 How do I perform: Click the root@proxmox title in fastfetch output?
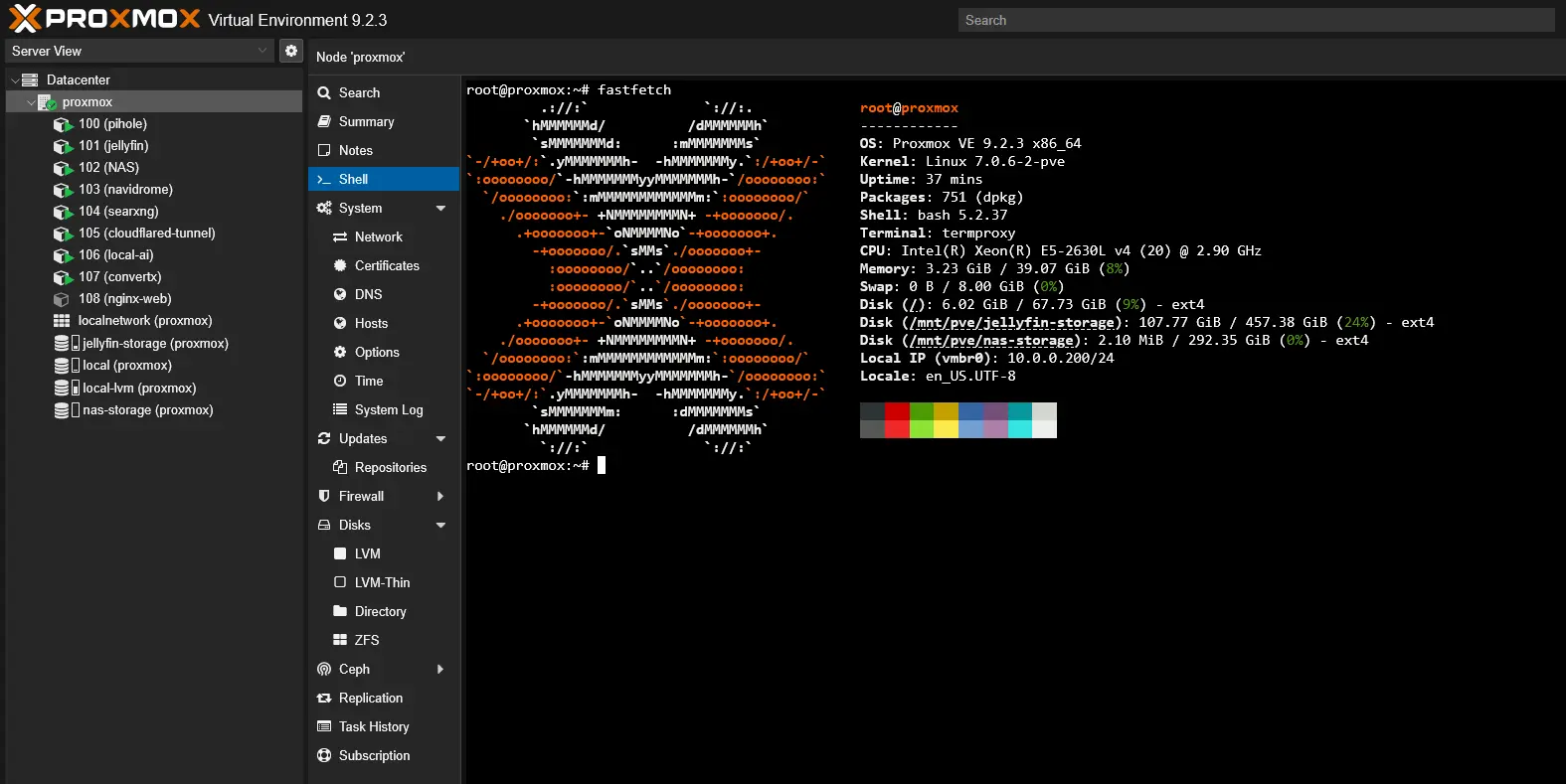[x=909, y=107]
